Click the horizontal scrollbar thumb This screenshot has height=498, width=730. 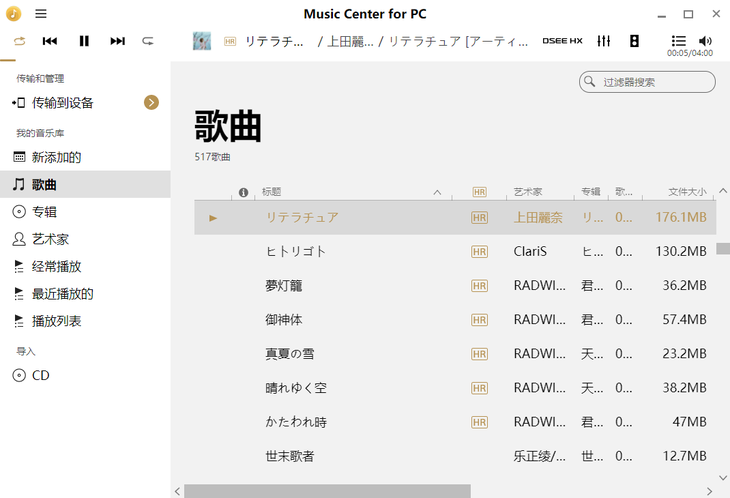[x=327, y=491]
